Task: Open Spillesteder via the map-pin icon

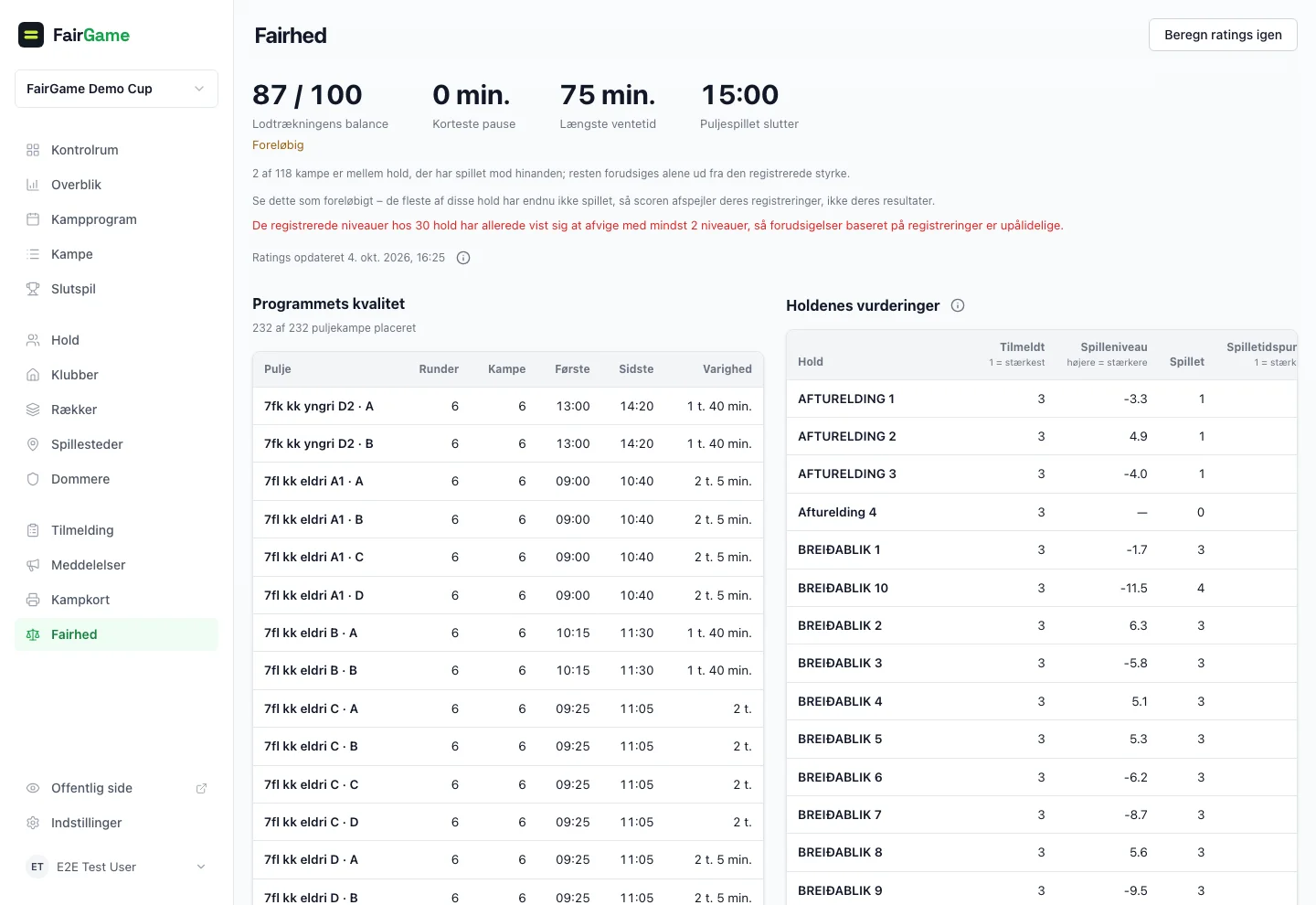Action: [x=33, y=444]
